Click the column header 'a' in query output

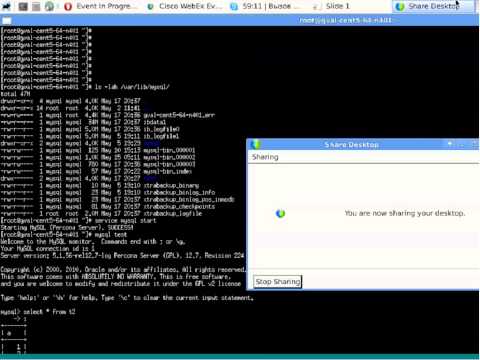click(9, 333)
